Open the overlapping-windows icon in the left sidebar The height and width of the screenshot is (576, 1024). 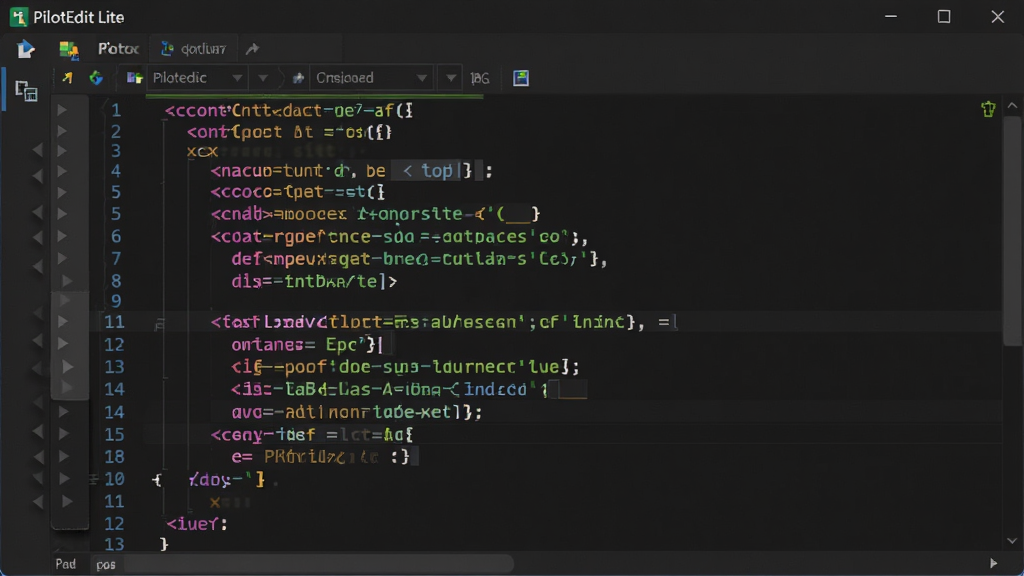pyautogui.click(x=26, y=91)
